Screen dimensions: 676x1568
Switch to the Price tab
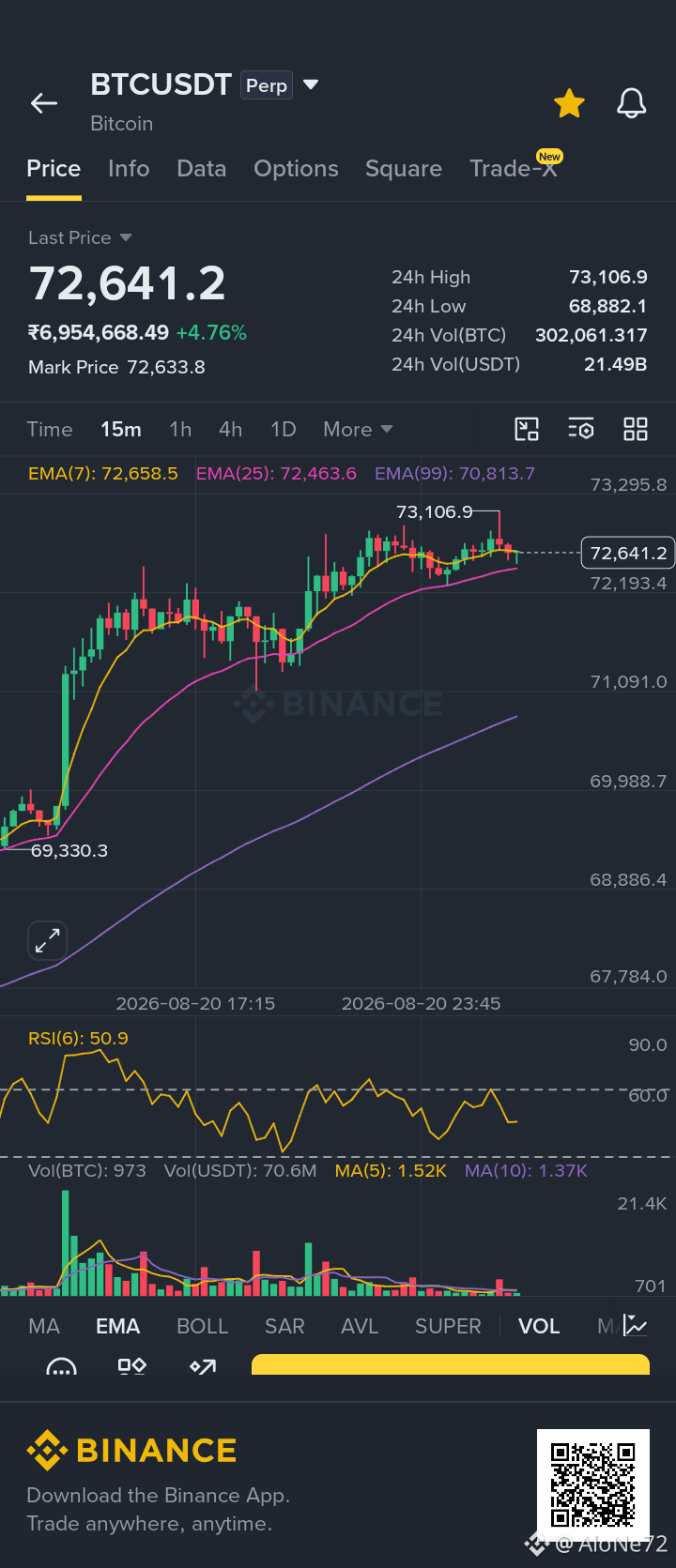[x=54, y=169]
